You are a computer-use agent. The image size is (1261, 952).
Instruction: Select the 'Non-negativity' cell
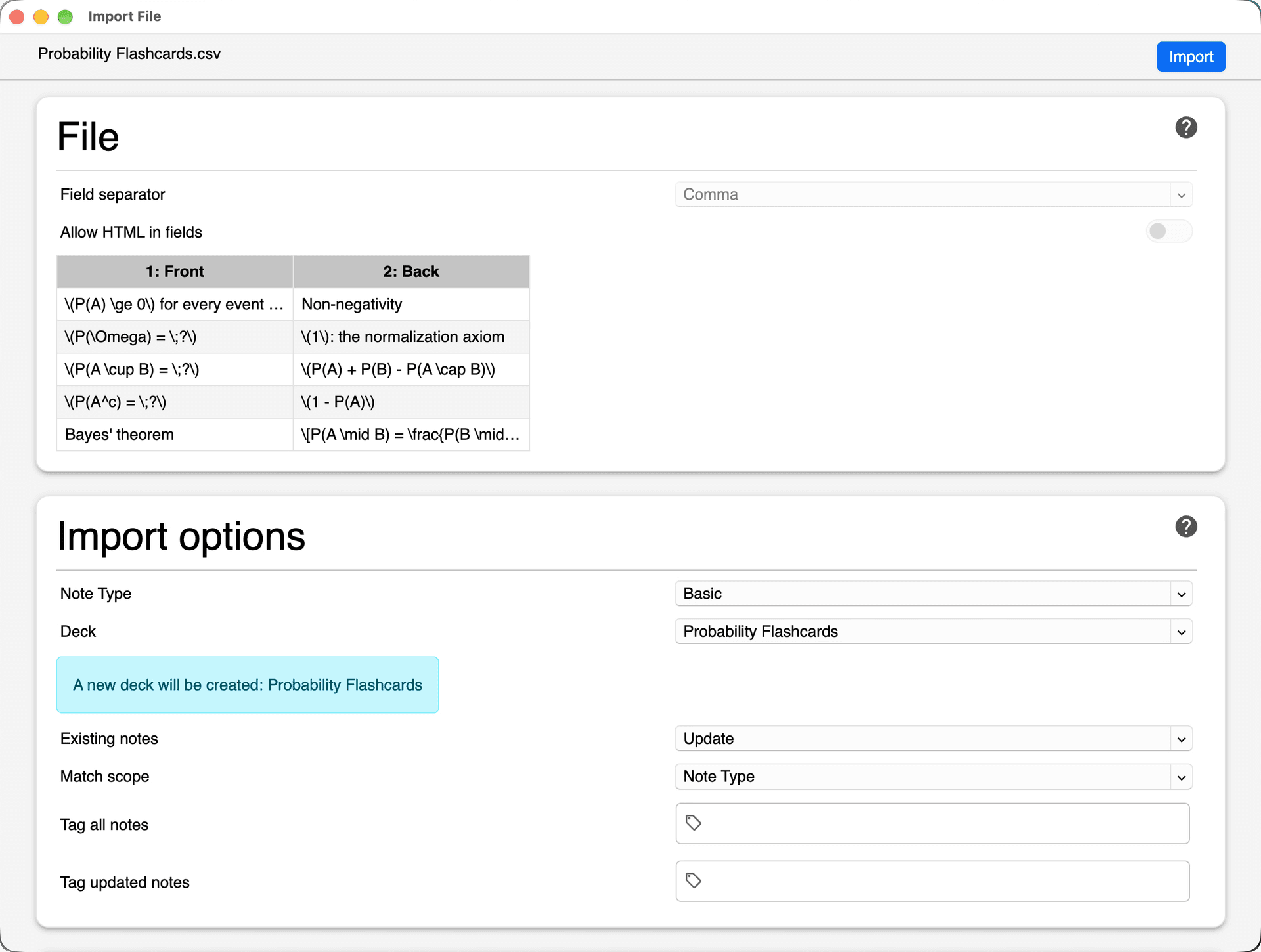click(411, 304)
